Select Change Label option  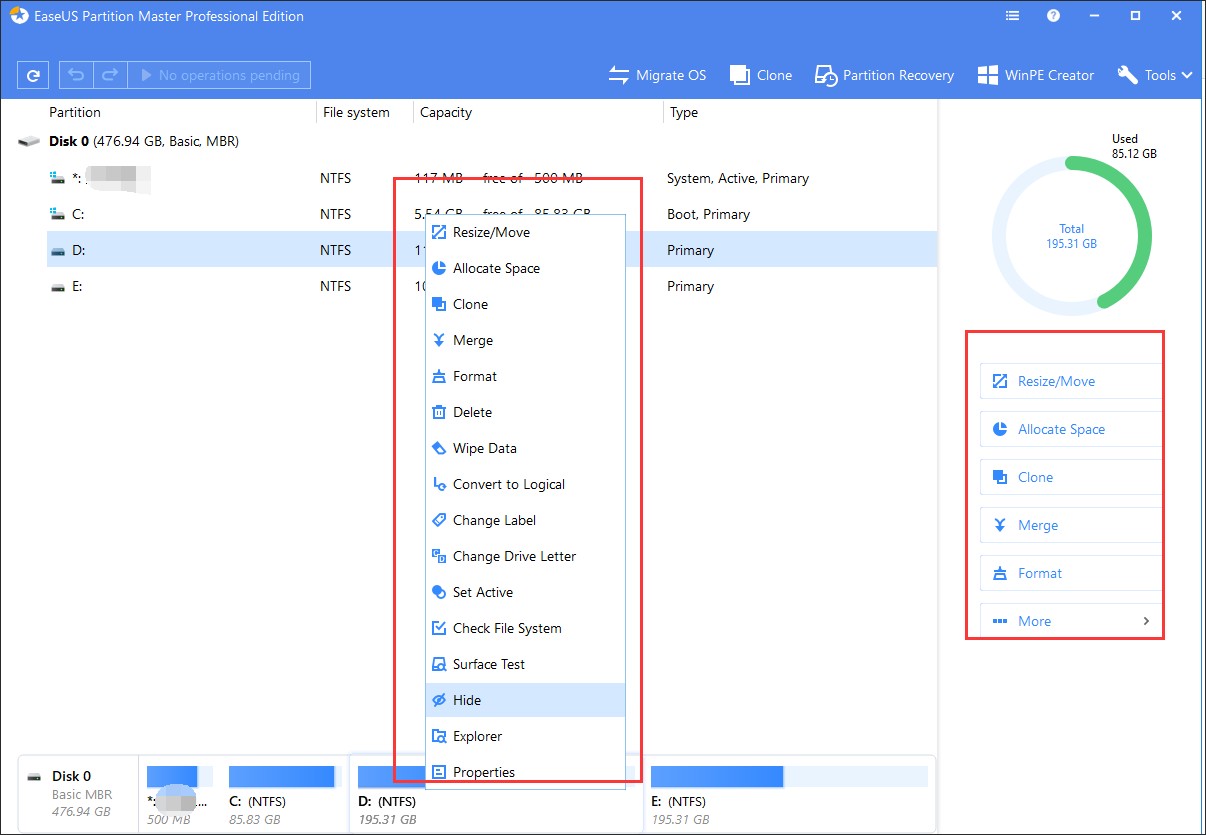(525, 520)
